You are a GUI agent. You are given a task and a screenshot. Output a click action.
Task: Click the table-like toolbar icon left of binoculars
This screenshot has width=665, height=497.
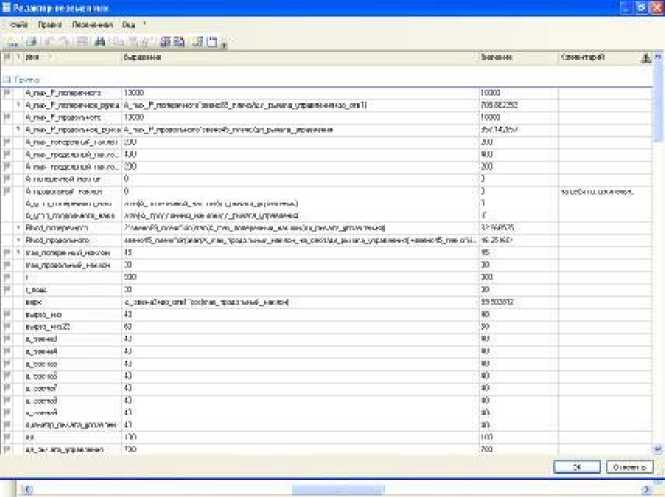(x=82, y=42)
